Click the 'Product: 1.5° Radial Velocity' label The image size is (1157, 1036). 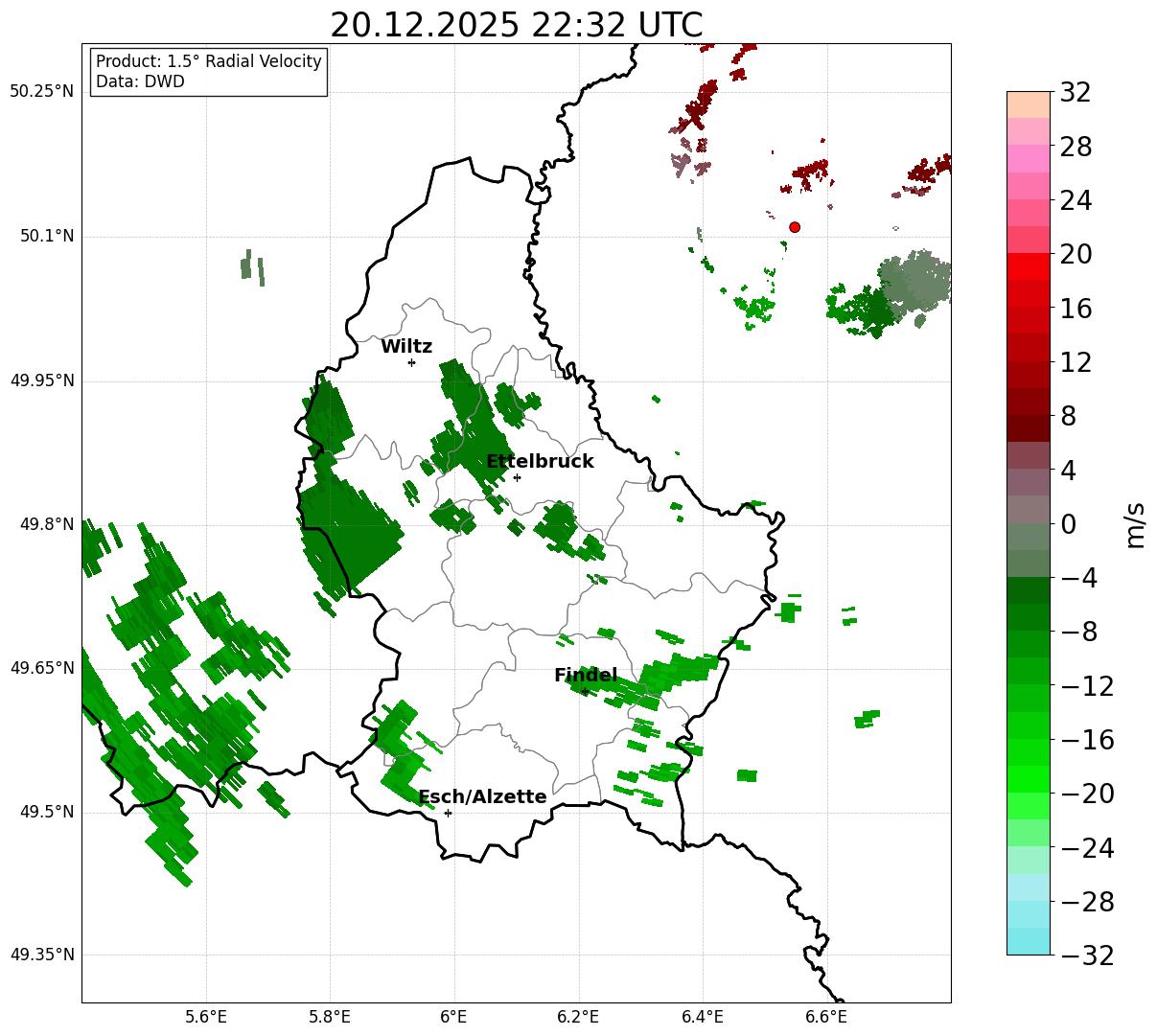209,61
